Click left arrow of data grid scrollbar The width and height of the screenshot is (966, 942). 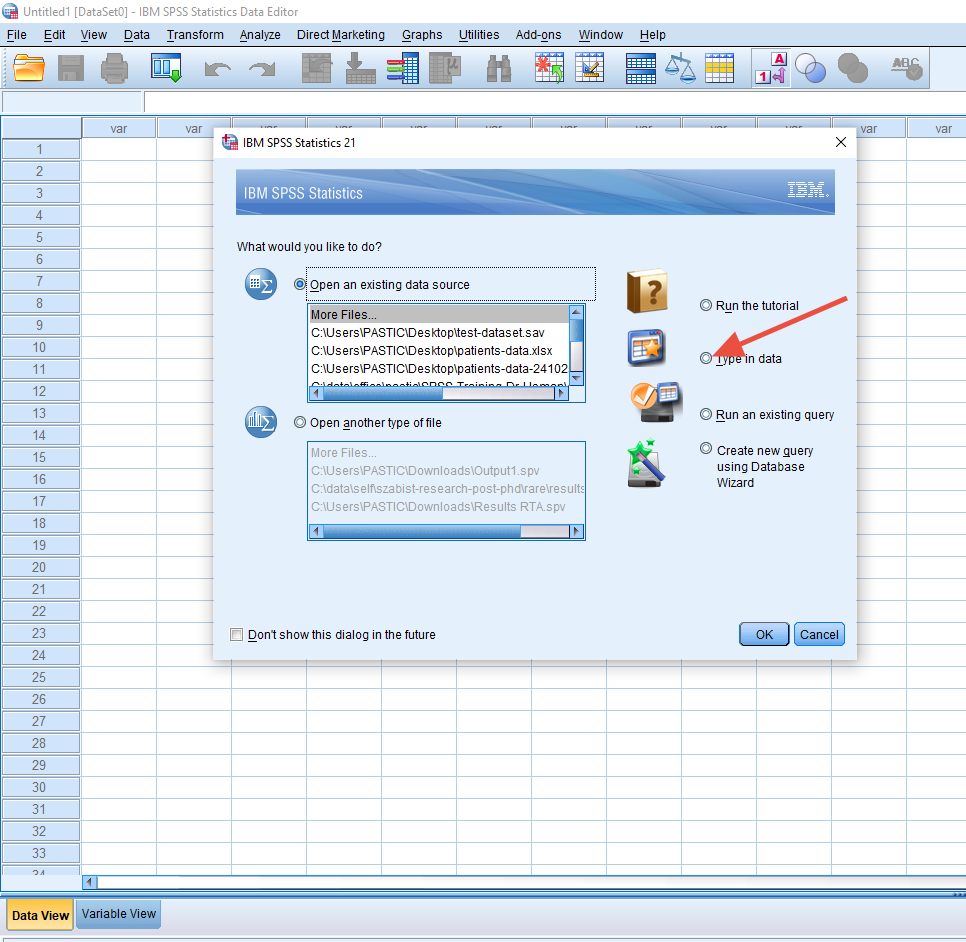tap(89, 882)
